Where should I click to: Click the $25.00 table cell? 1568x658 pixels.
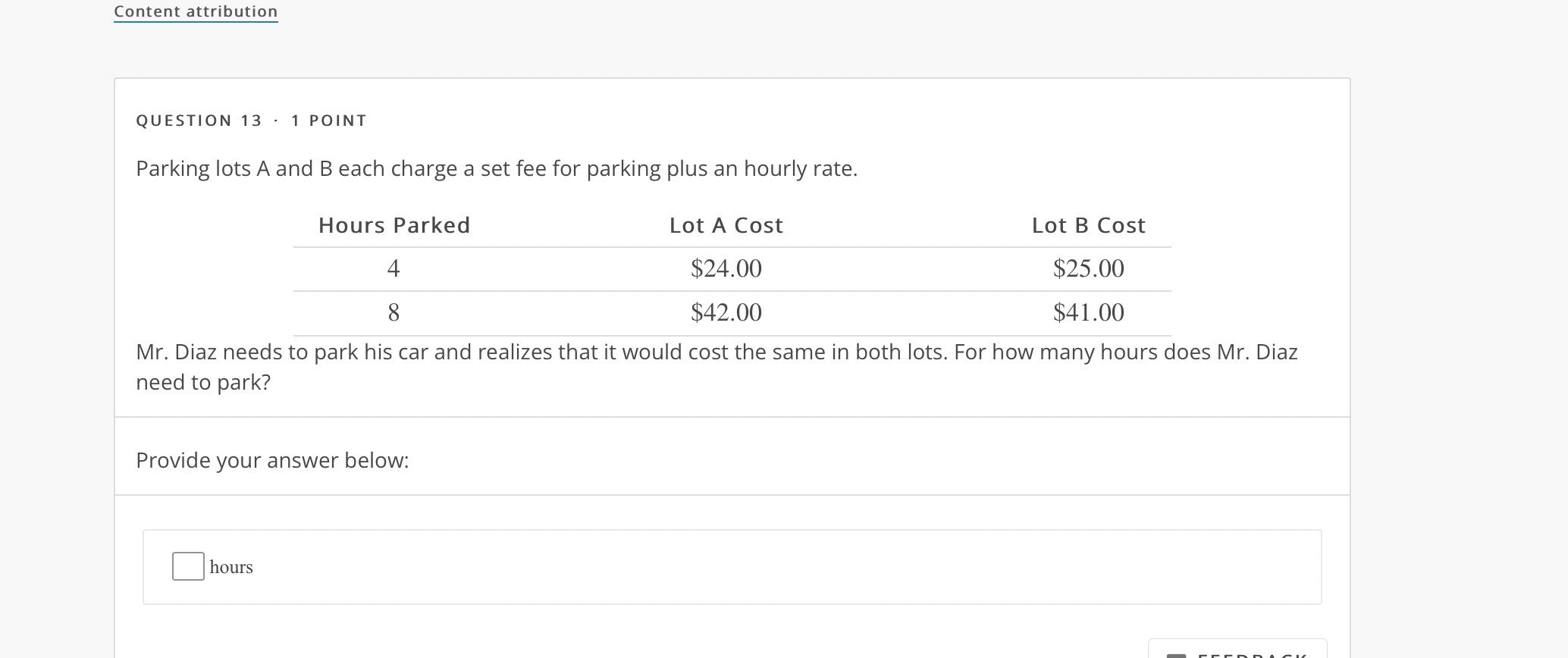coord(1089,268)
